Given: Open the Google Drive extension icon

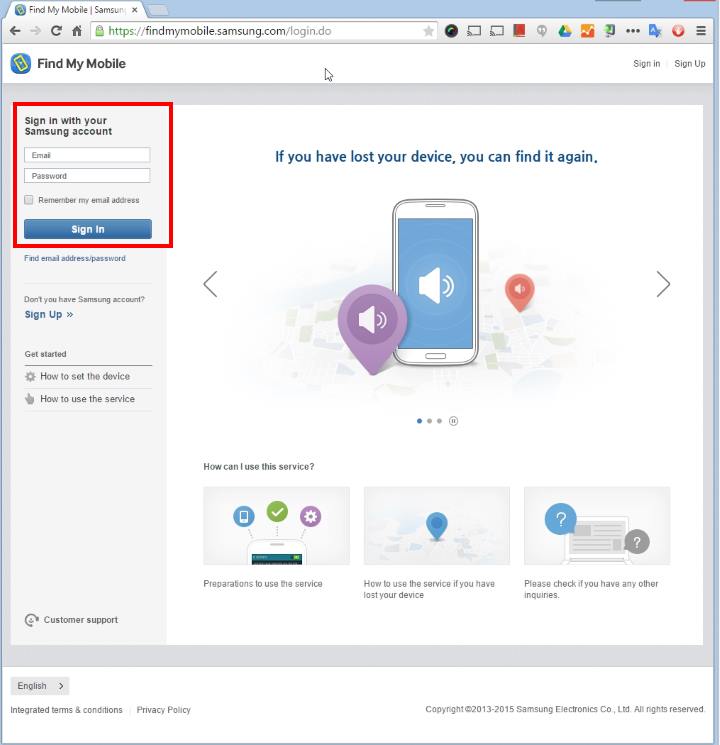Looking at the screenshot, I should click(x=565, y=31).
